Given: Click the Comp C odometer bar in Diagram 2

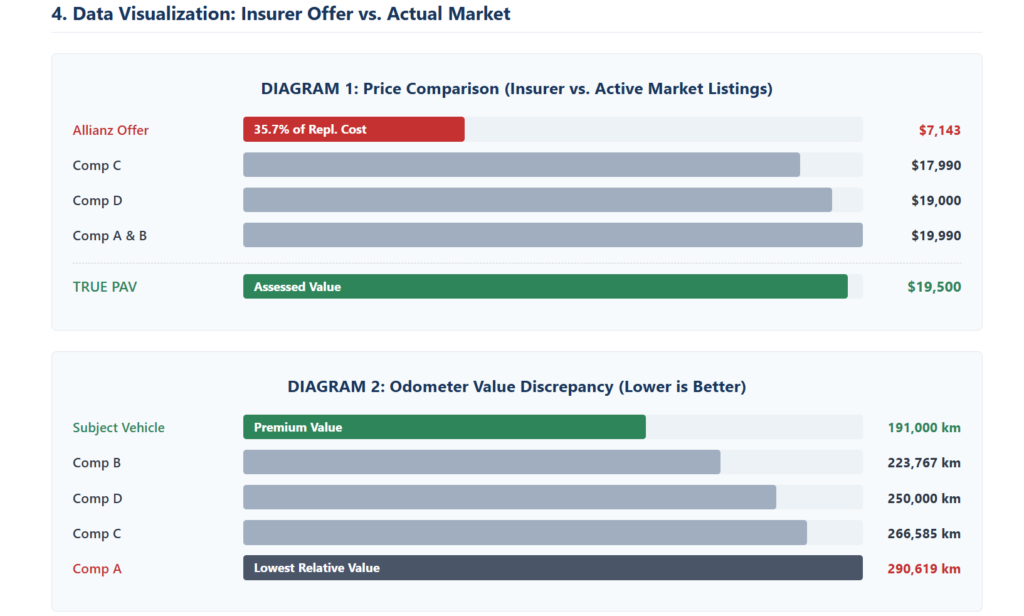Looking at the screenshot, I should pyautogui.click(x=524, y=533).
